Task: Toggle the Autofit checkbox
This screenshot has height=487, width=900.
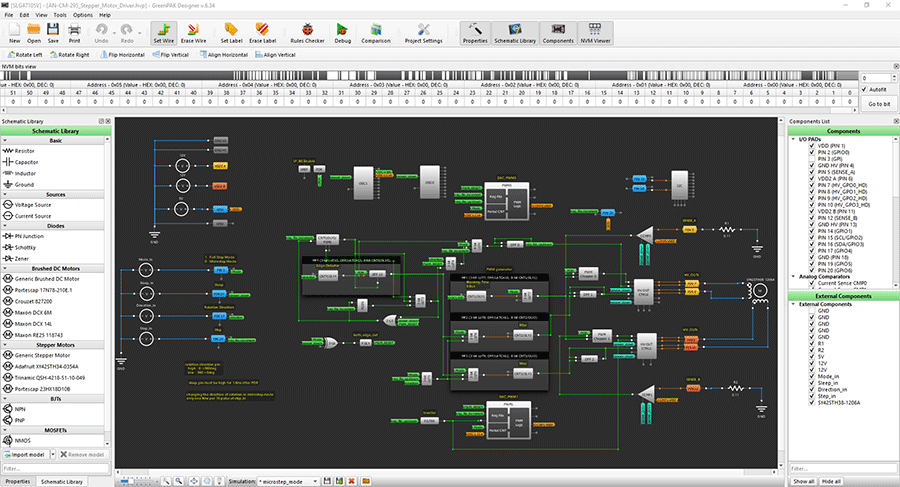Action: 865,90
